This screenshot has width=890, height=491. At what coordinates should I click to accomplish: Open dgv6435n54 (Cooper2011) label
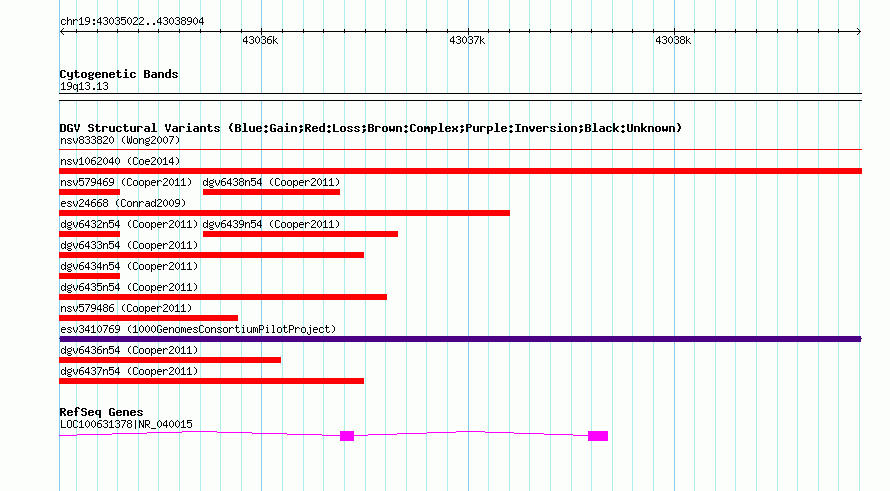coord(129,287)
